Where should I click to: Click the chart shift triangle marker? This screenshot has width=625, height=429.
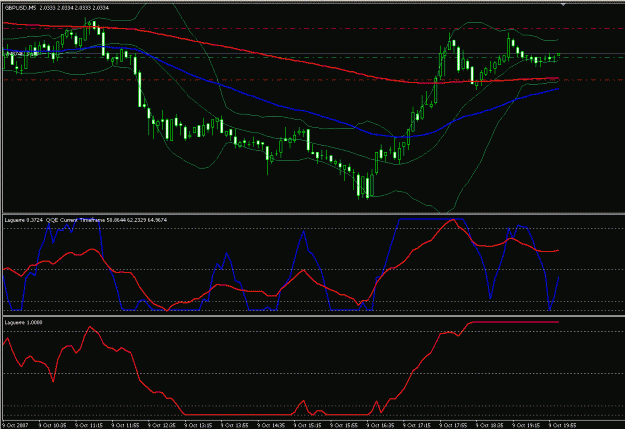tap(563, 4)
